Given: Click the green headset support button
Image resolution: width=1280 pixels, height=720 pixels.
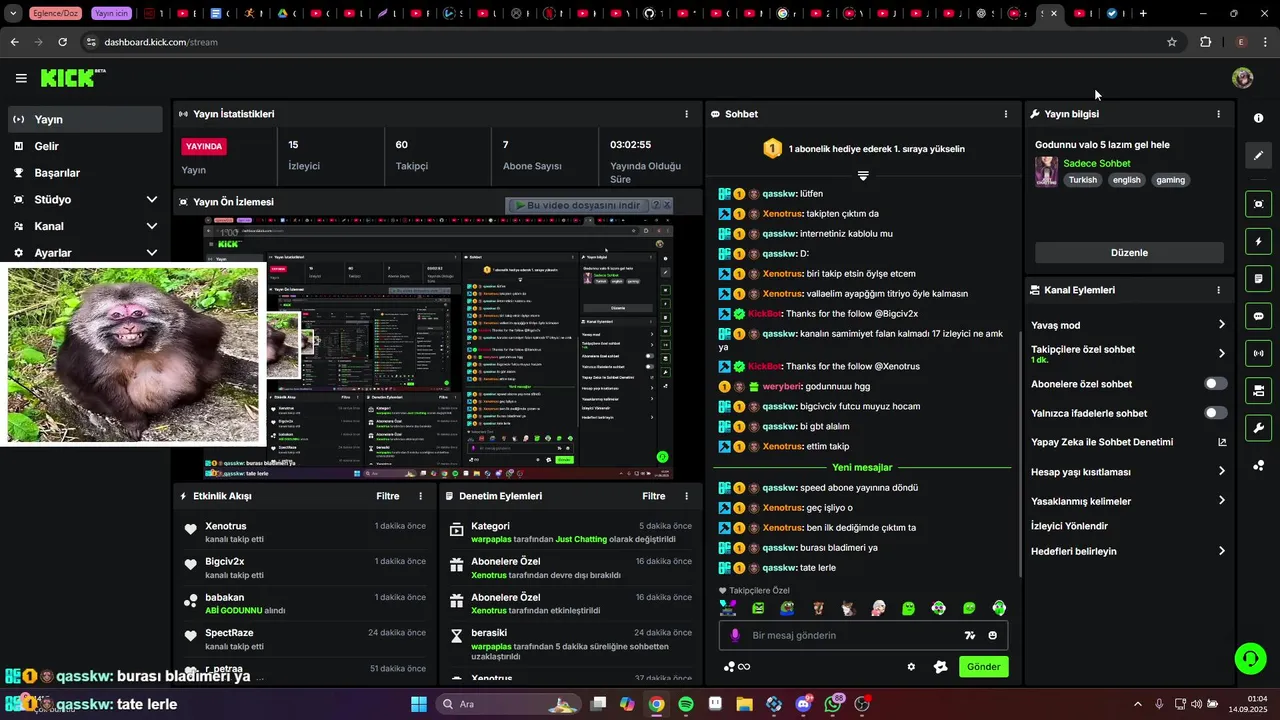Looking at the screenshot, I should pyautogui.click(x=1250, y=658).
